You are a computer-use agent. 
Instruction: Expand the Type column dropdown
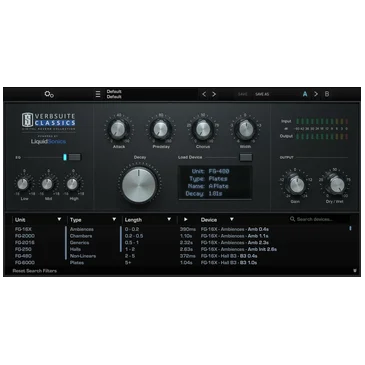click(x=114, y=219)
